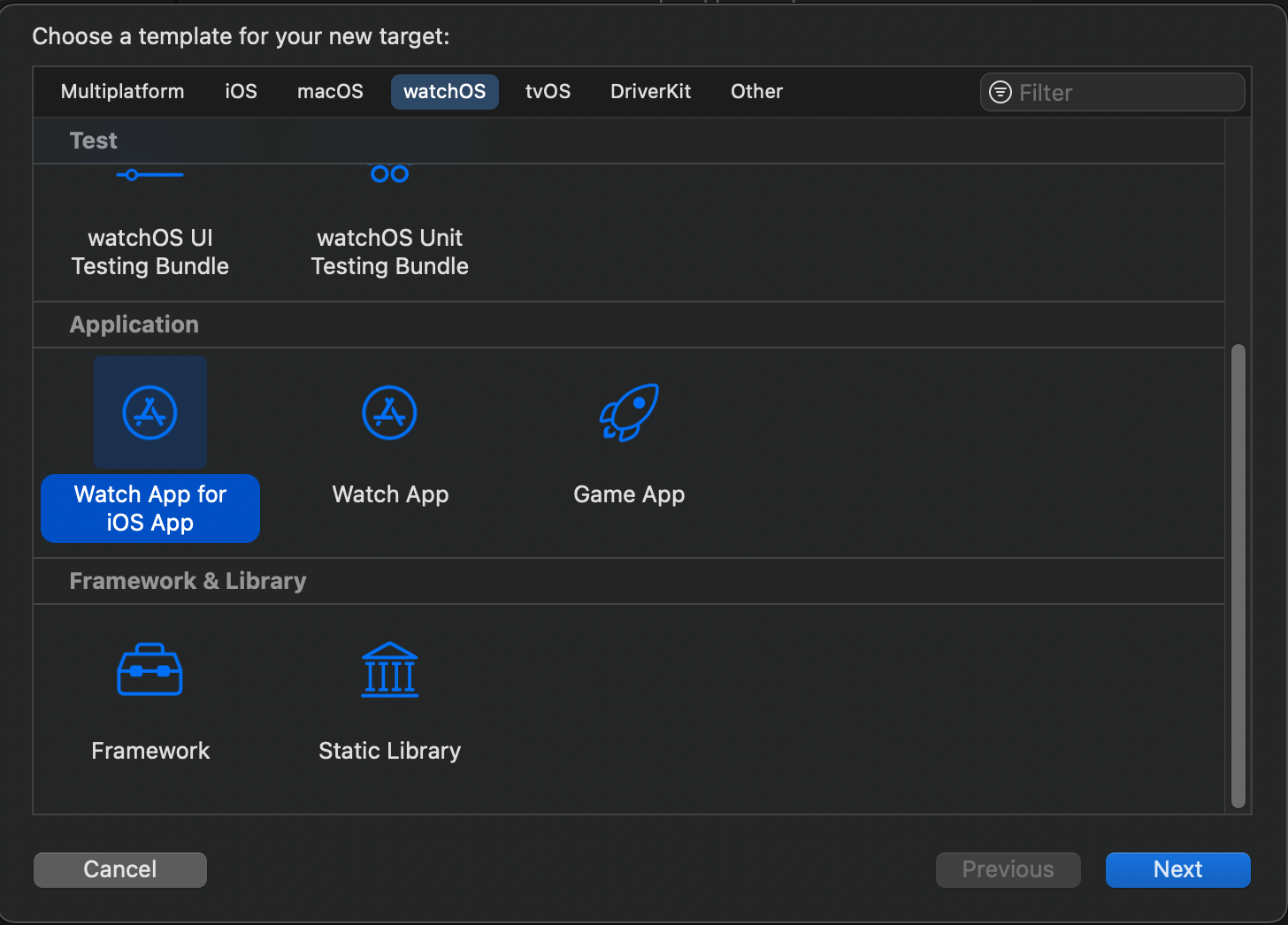Click the Watch App label text
The width and height of the screenshot is (1288, 925).
tap(390, 494)
